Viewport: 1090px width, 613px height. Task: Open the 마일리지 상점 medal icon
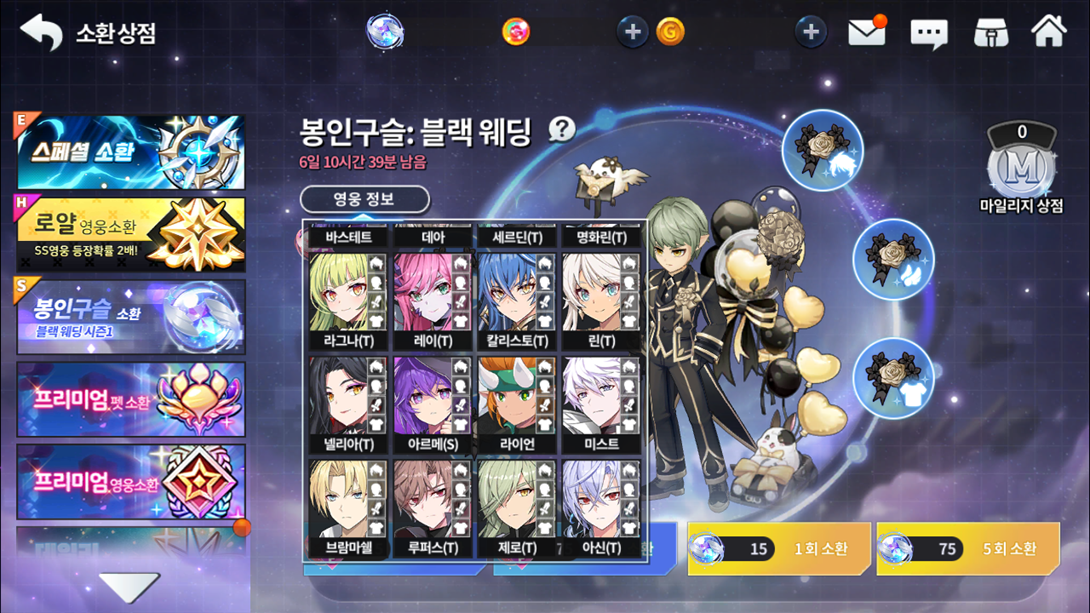click(x=1020, y=169)
